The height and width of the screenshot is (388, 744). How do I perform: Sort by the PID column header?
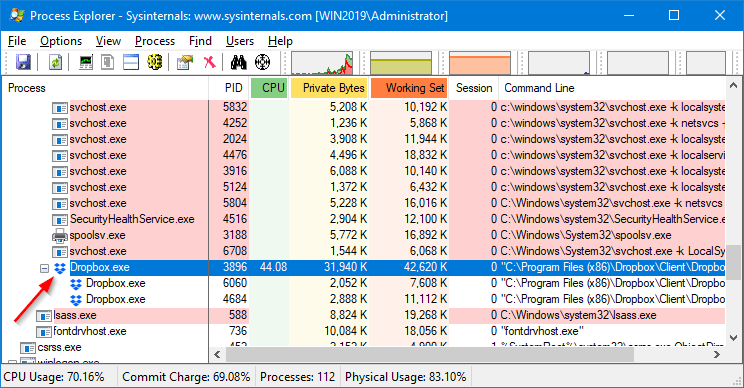click(x=229, y=88)
